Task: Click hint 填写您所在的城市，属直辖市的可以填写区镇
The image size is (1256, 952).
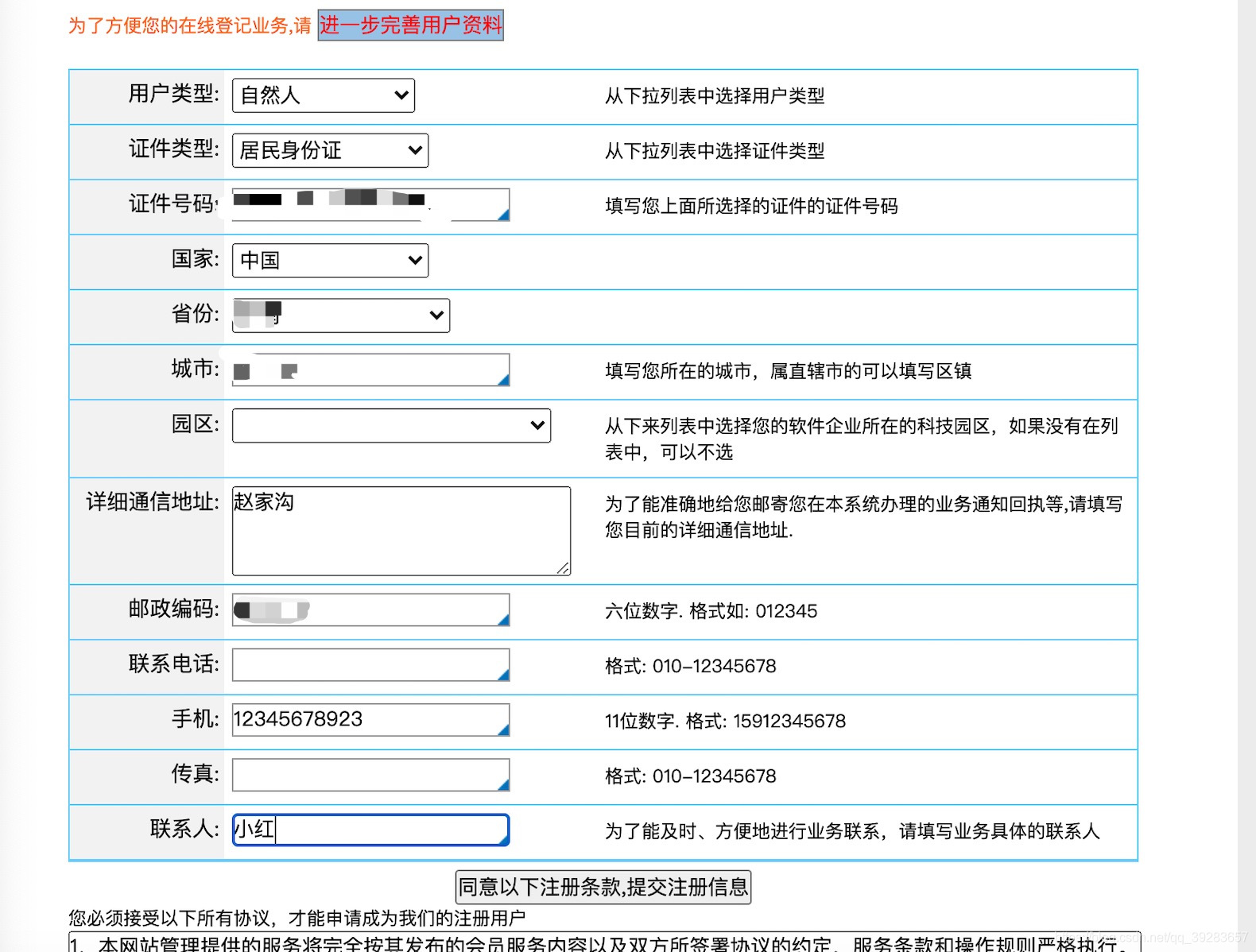Action: pyautogui.click(x=788, y=371)
